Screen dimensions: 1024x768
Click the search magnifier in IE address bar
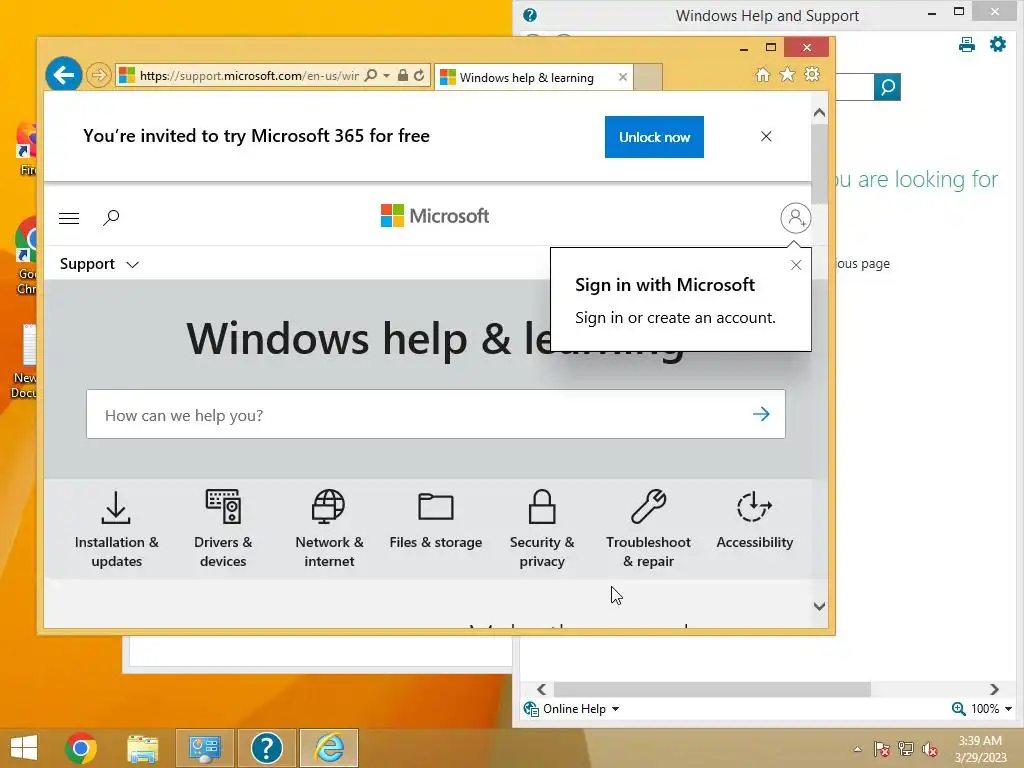coord(370,76)
